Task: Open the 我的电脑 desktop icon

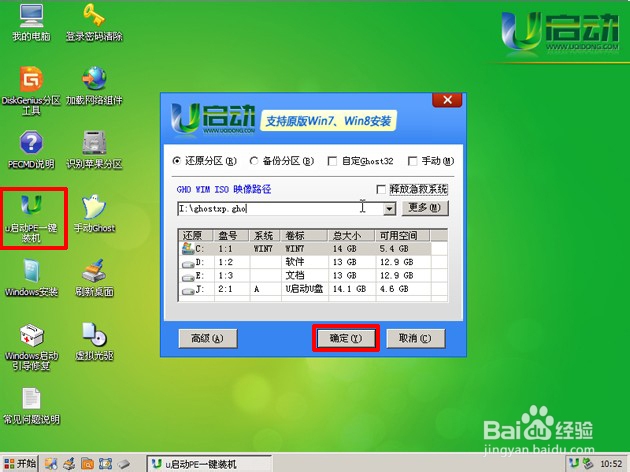Action: point(31,22)
